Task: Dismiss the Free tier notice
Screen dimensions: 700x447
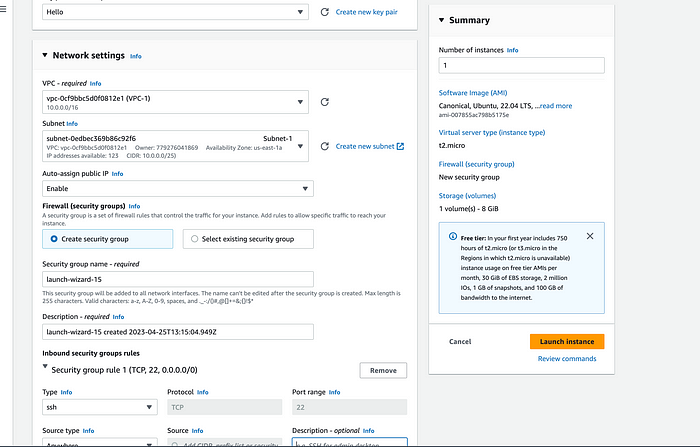Action: pos(590,236)
